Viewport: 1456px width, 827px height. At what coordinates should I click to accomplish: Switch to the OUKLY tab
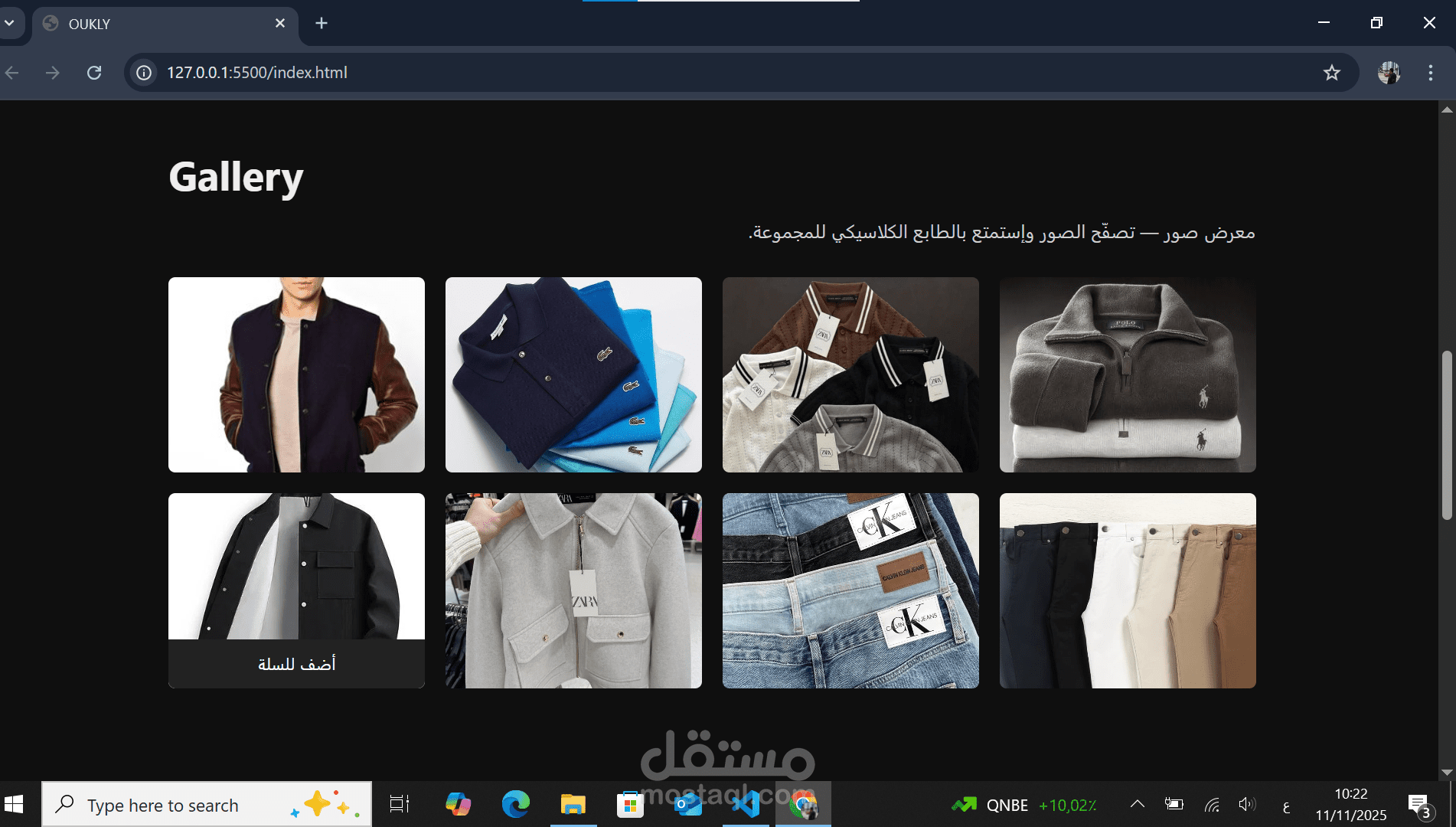[x=165, y=24]
